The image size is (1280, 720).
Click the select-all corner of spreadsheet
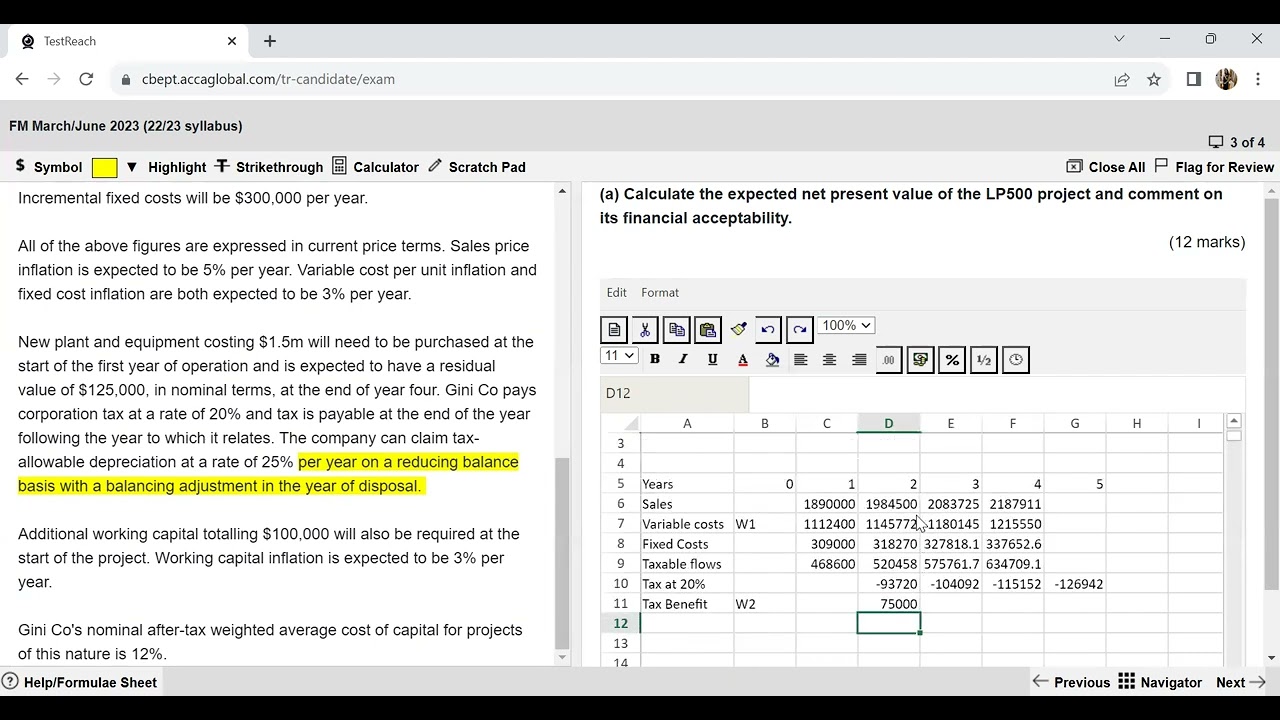click(620, 424)
